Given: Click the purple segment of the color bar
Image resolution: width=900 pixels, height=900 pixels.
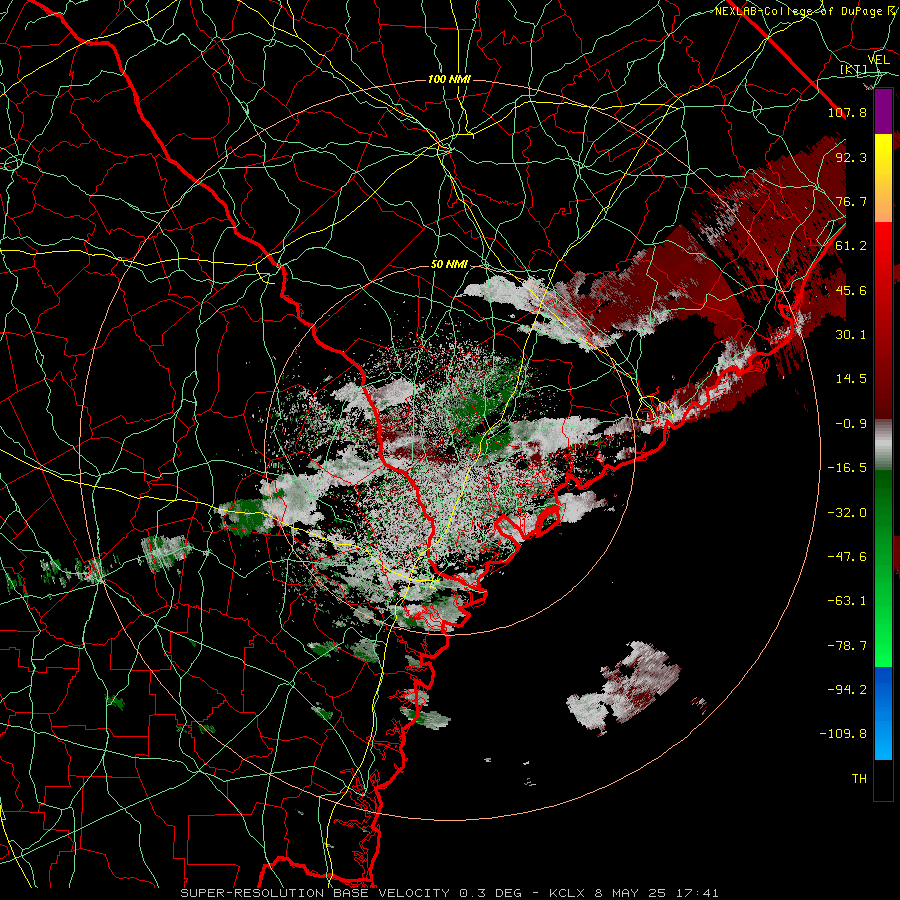Looking at the screenshot, I should (x=883, y=112).
